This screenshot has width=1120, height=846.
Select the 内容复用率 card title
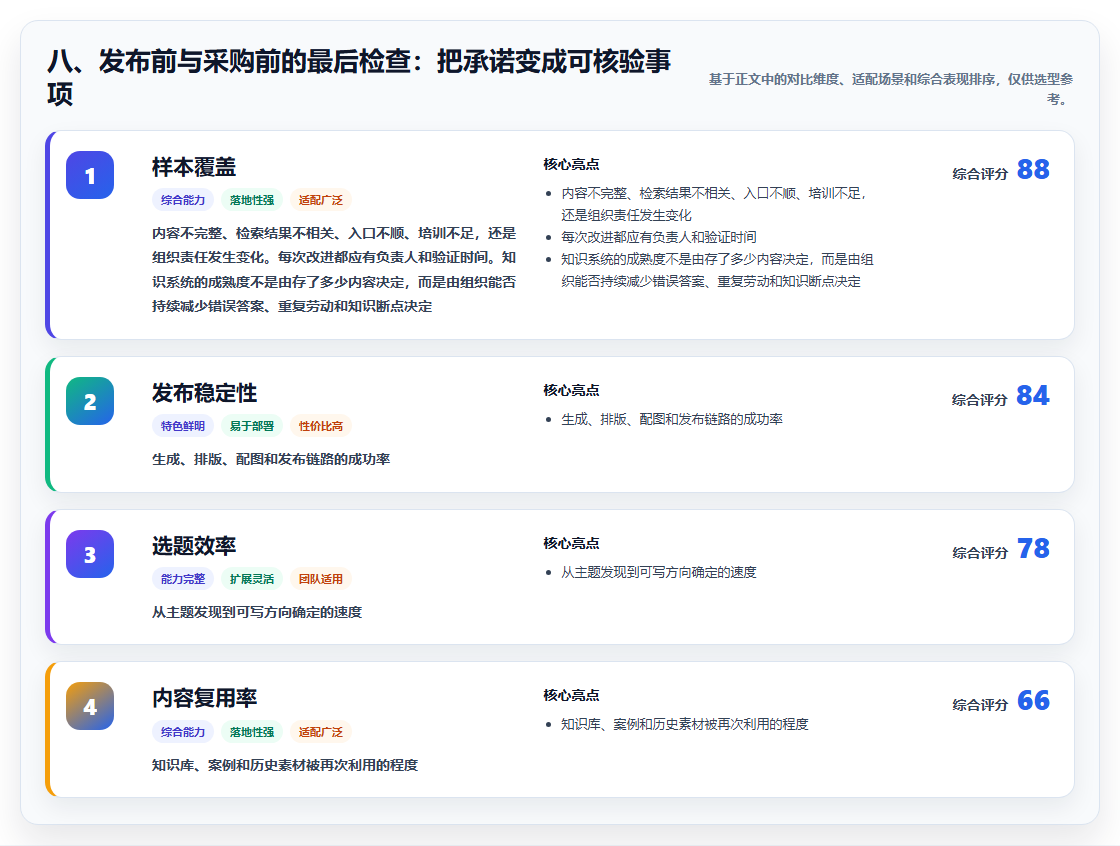204,698
